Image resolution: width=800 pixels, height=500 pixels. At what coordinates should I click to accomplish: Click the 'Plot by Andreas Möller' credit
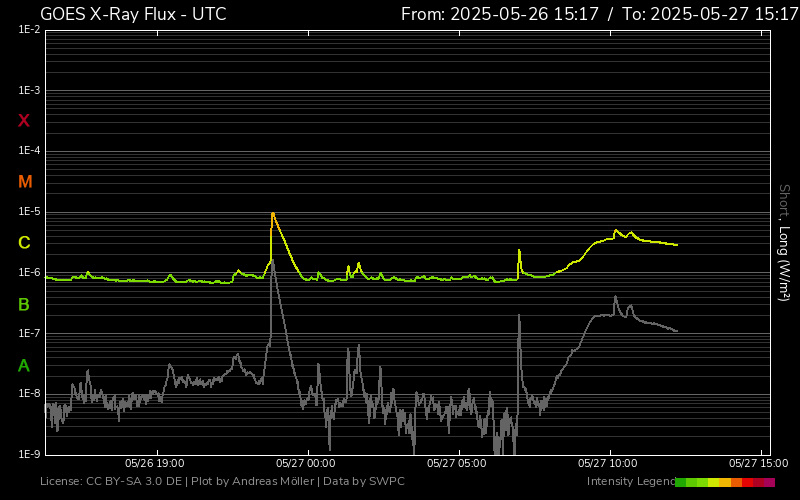253,481
